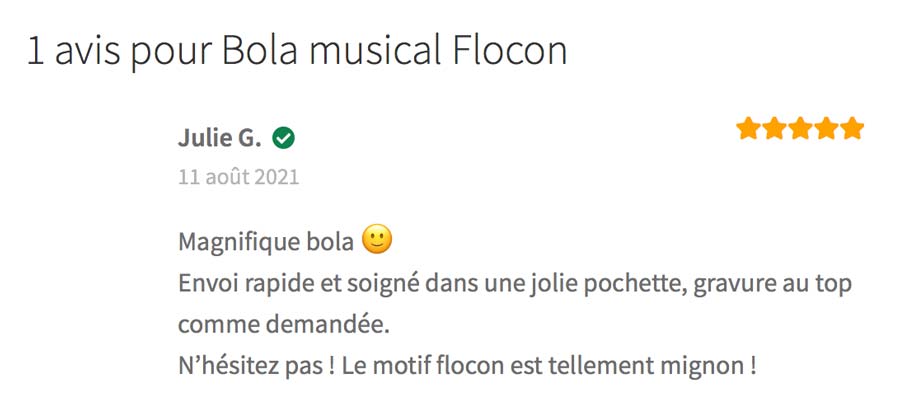The image size is (900, 414).
Task: Select the first orange rating star
Action: click(x=748, y=128)
